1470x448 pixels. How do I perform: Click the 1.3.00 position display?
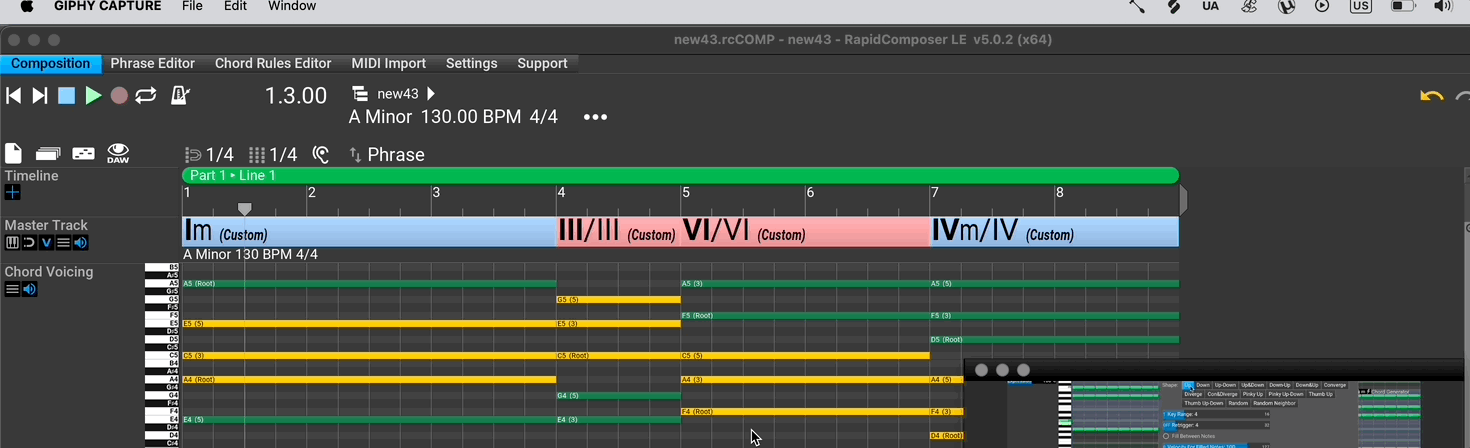pyautogui.click(x=296, y=96)
